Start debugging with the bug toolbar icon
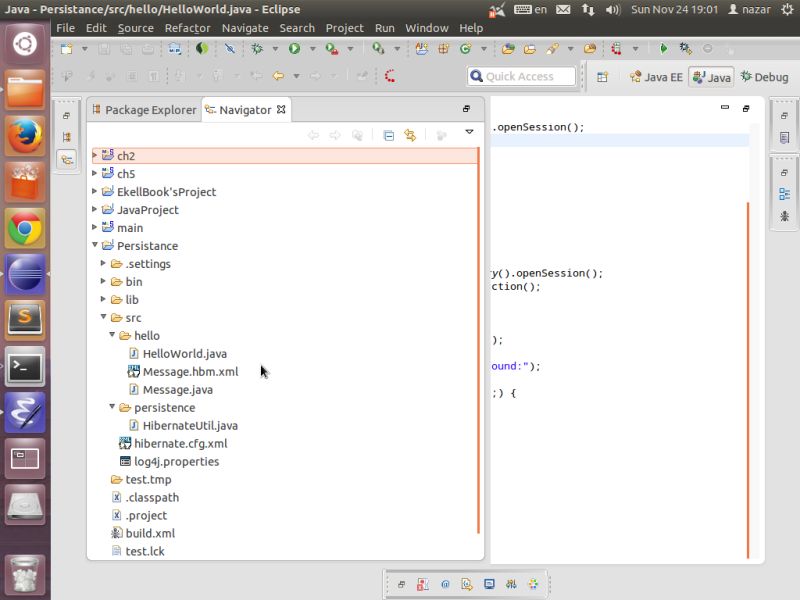Image resolution: width=800 pixels, height=600 pixels. click(257, 49)
